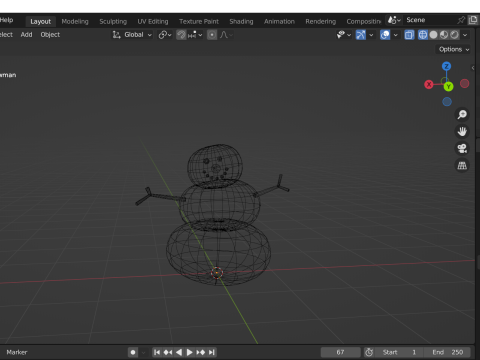Open the Compositing workspace tab

coord(363,22)
